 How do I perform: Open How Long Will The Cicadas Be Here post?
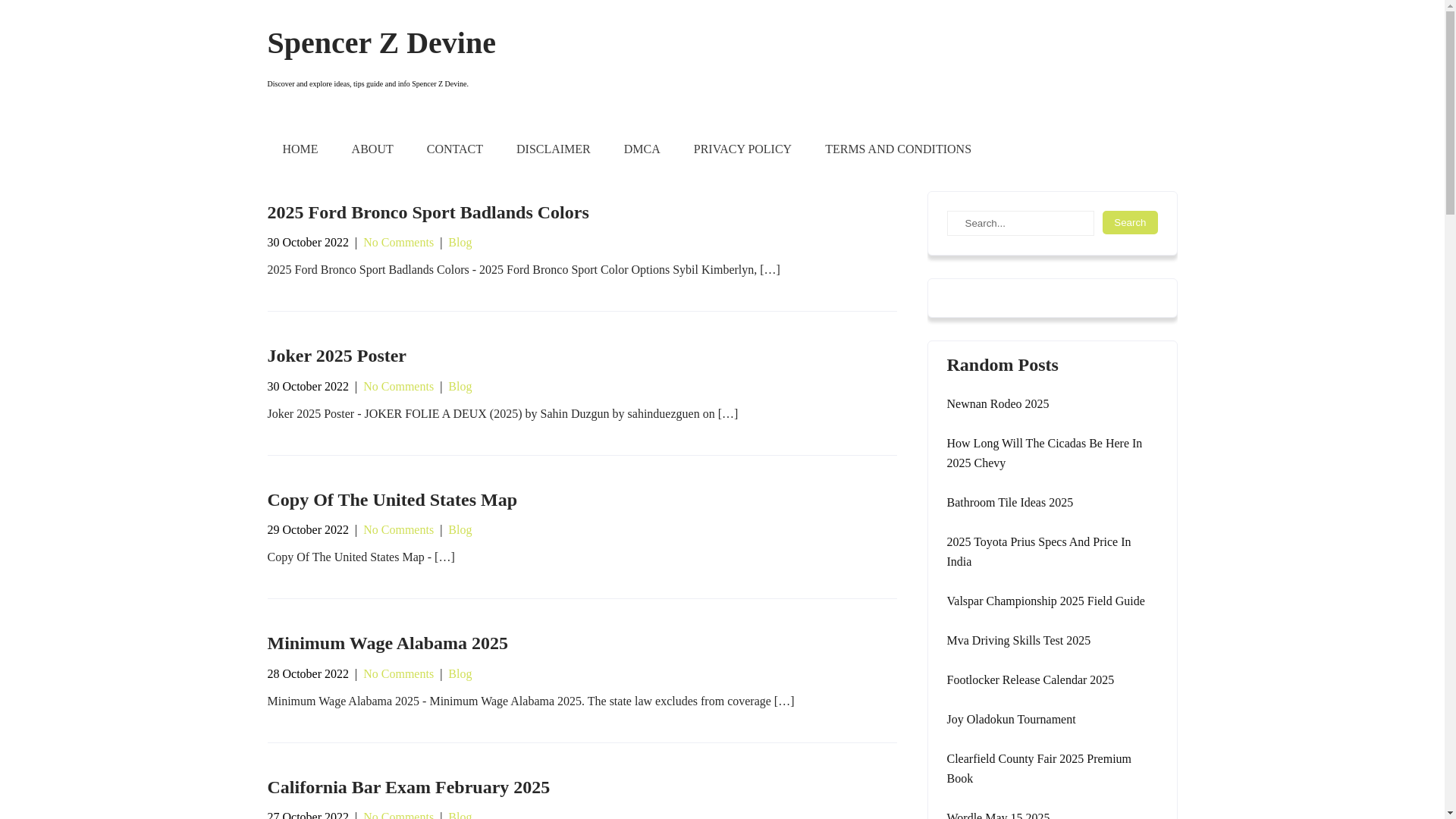point(1044,453)
